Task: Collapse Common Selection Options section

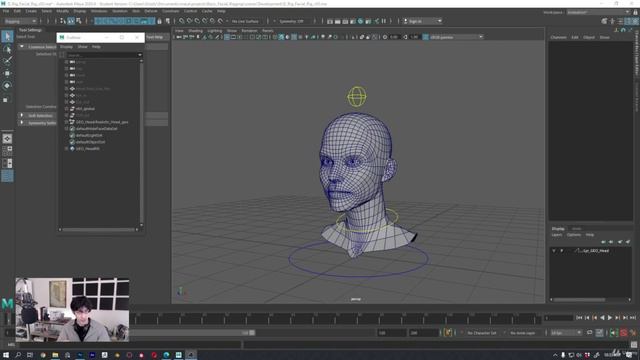Action: pyautogui.click(x=22, y=47)
